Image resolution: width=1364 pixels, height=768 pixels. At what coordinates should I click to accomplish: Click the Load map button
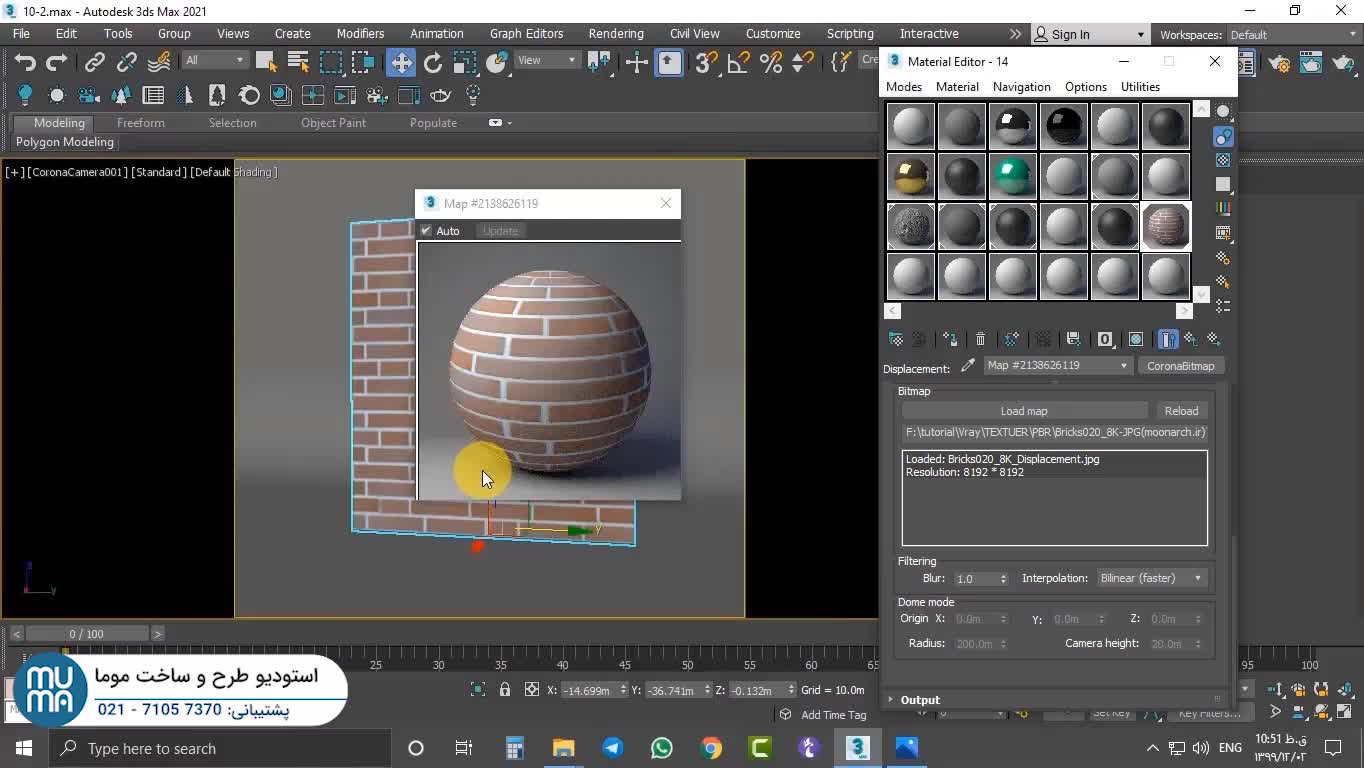tap(1024, 411)
